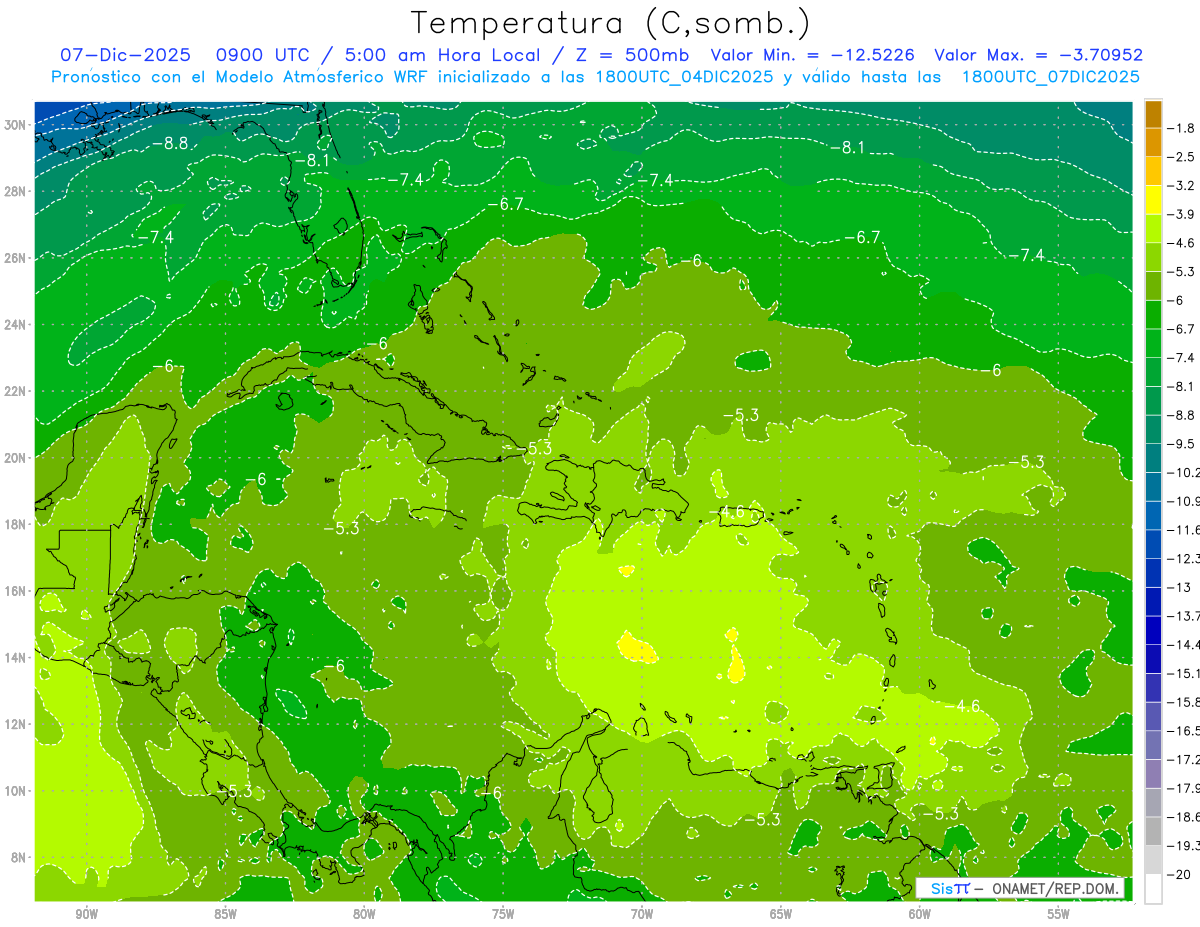Click the 55W longitude axis label
The width and height of the screenshot is (1200, 927).
(1059, 914)
